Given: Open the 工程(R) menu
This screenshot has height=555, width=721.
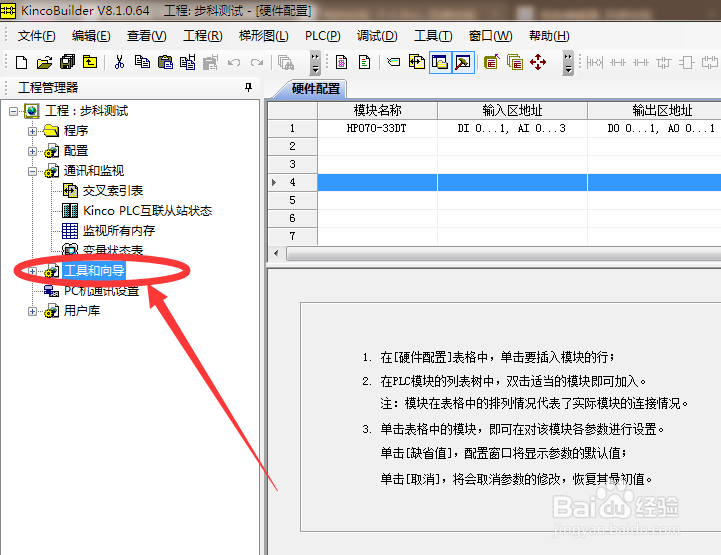Looking at the screenshot, I should [x=202, y=36].
